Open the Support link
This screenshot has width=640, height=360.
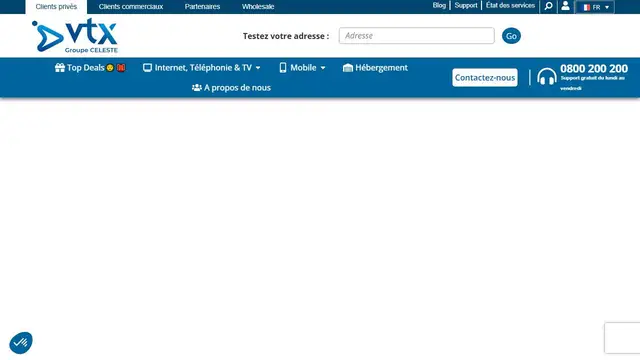(x=466, y=5)
